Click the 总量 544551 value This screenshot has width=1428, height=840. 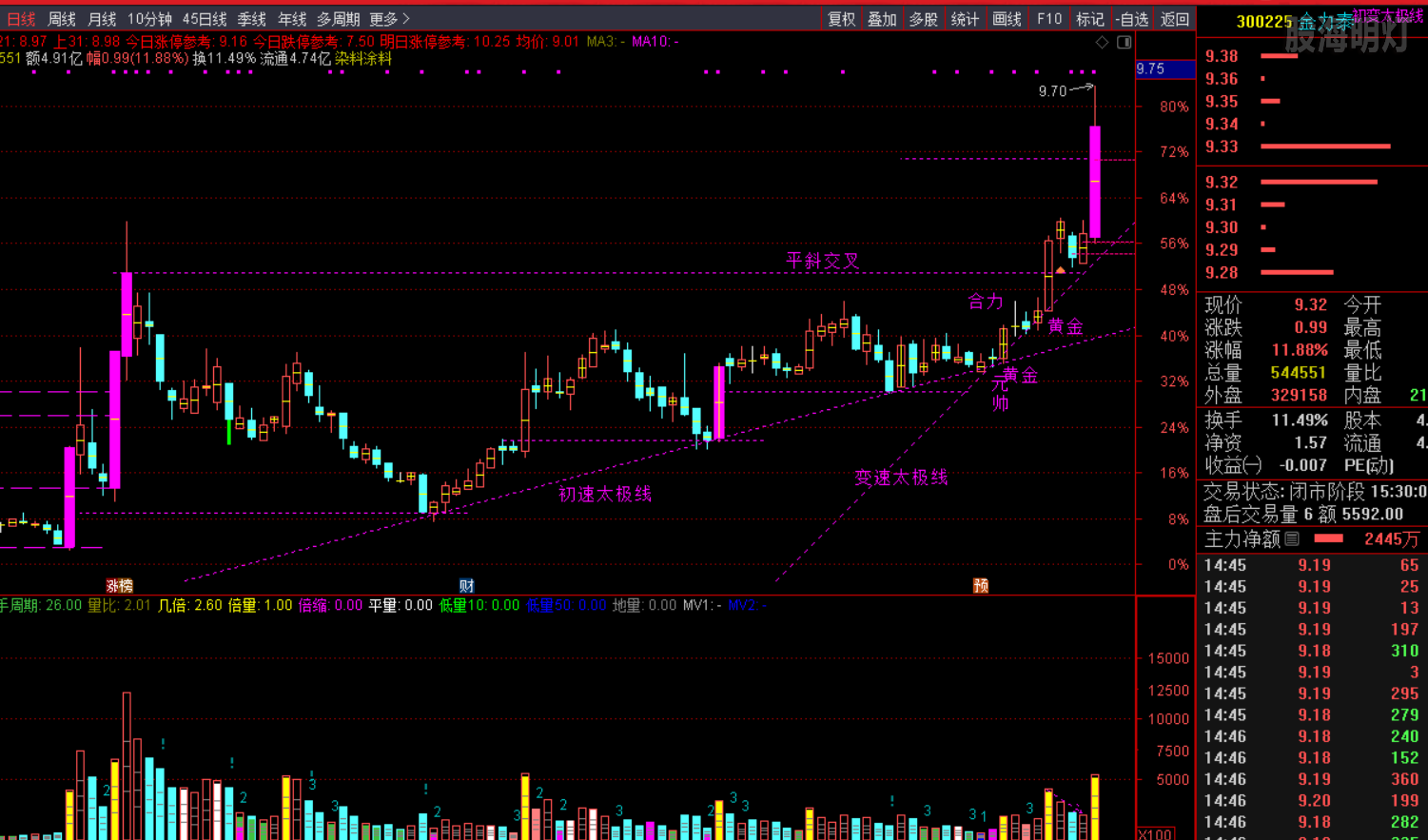coord(1299,373)
